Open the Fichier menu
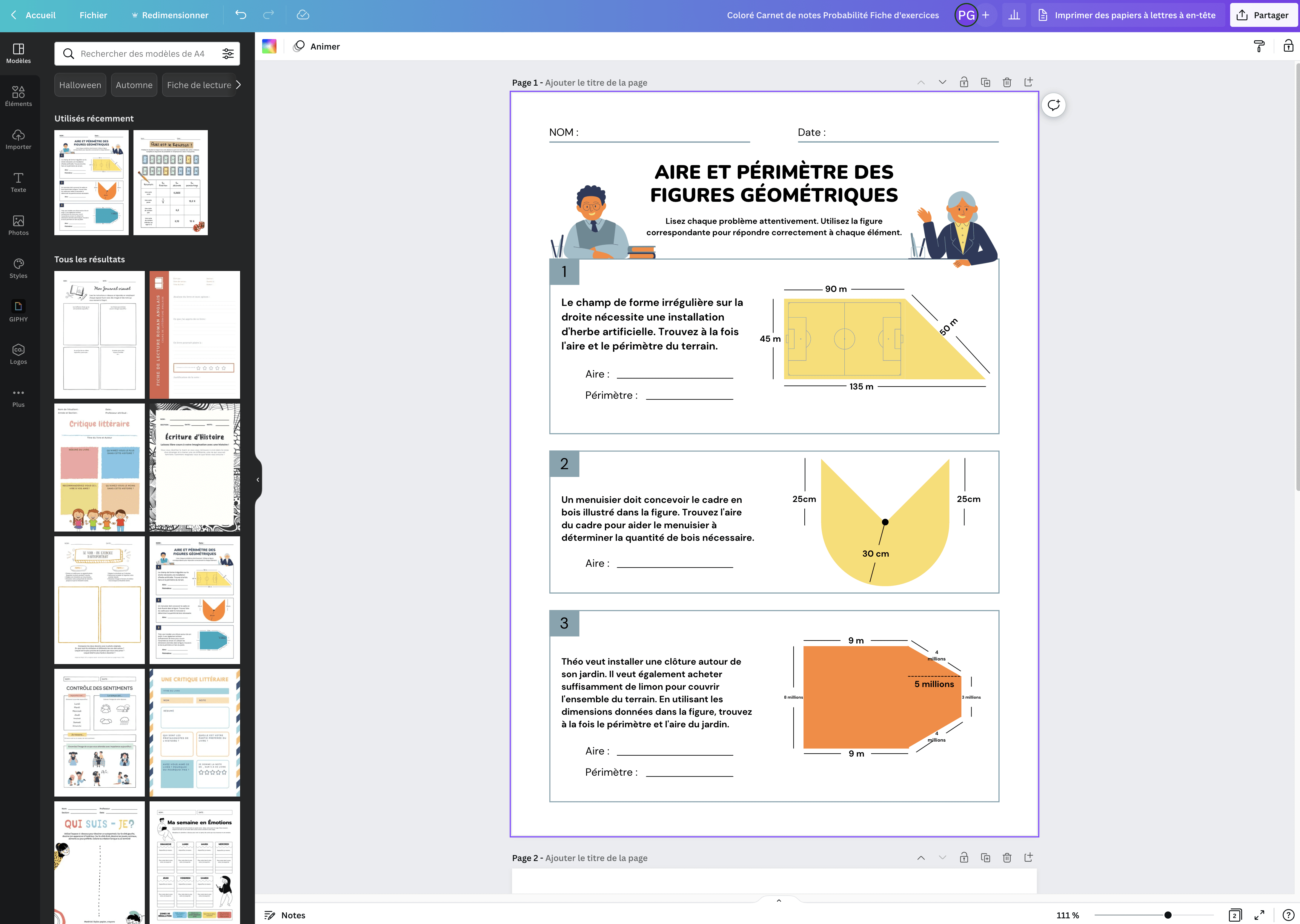This screenshot has height=924, width=1300. coord(93,15)
